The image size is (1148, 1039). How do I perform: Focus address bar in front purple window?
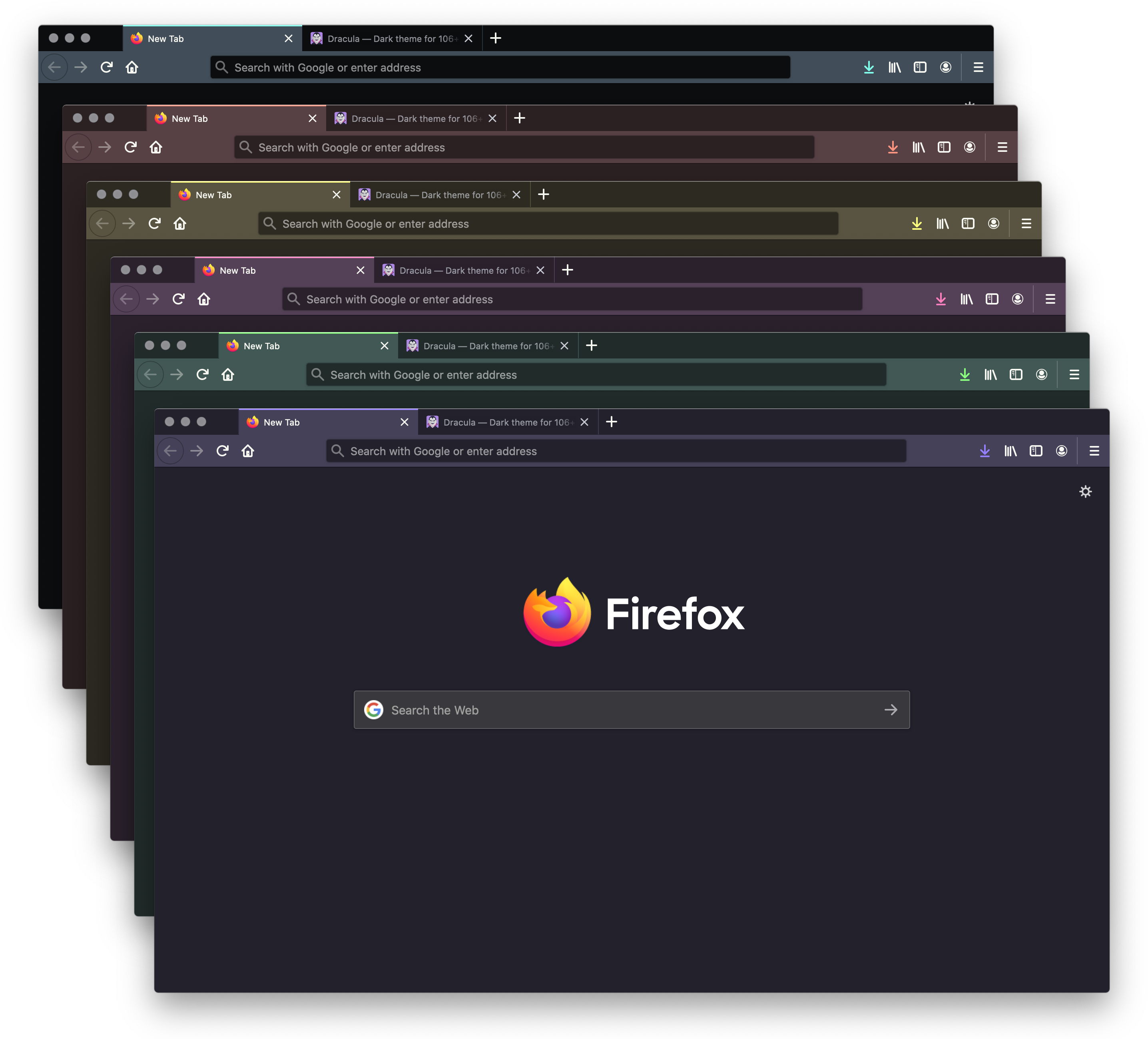(x=616, y=451)
